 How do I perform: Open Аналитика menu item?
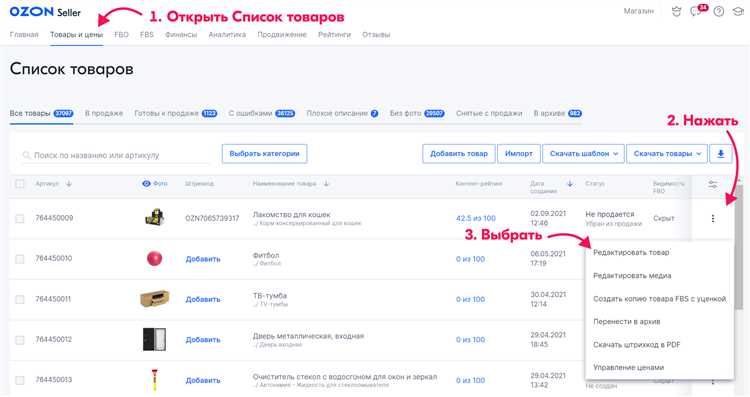tap(227, 34)
